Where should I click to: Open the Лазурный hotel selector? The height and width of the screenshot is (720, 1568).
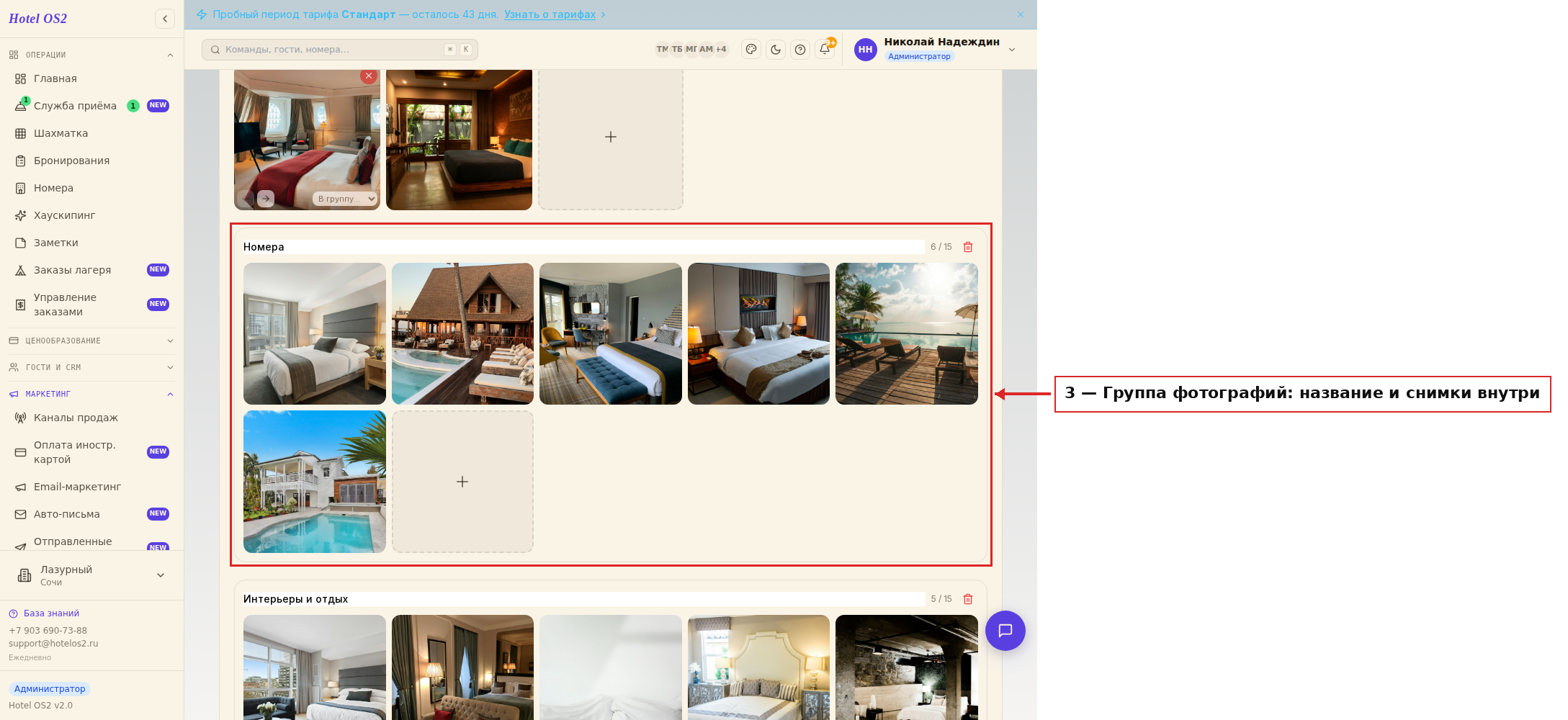point(91,575)
